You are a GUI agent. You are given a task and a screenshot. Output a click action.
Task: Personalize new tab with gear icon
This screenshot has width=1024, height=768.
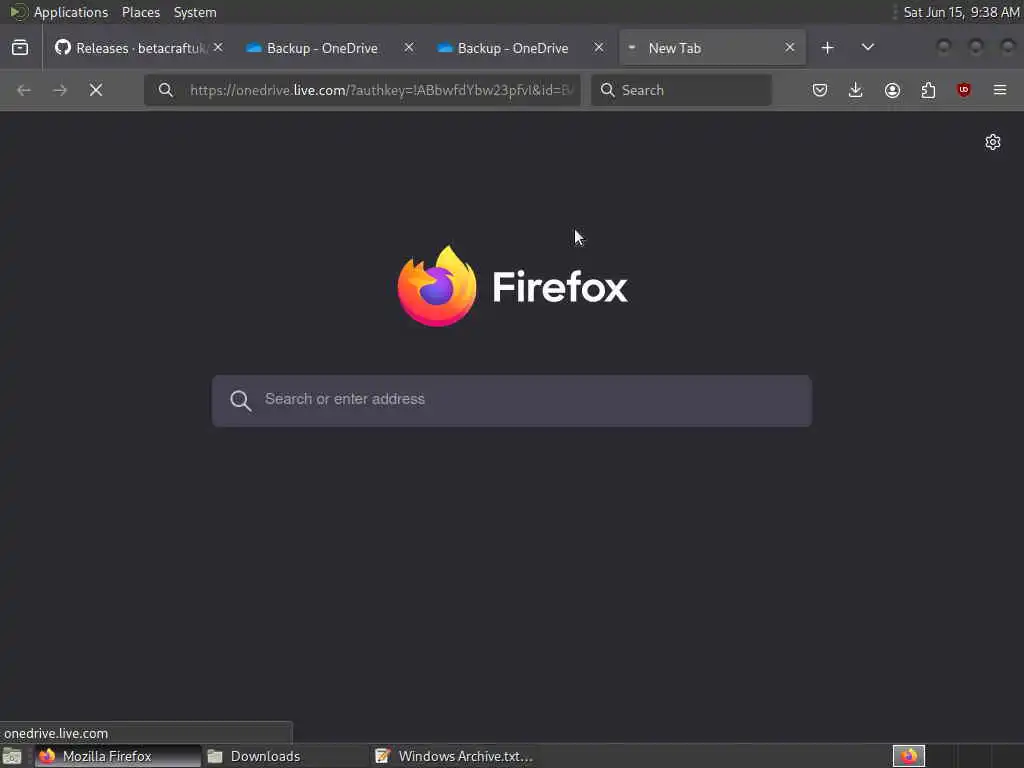pyautogui.click(x=993, y=142)
